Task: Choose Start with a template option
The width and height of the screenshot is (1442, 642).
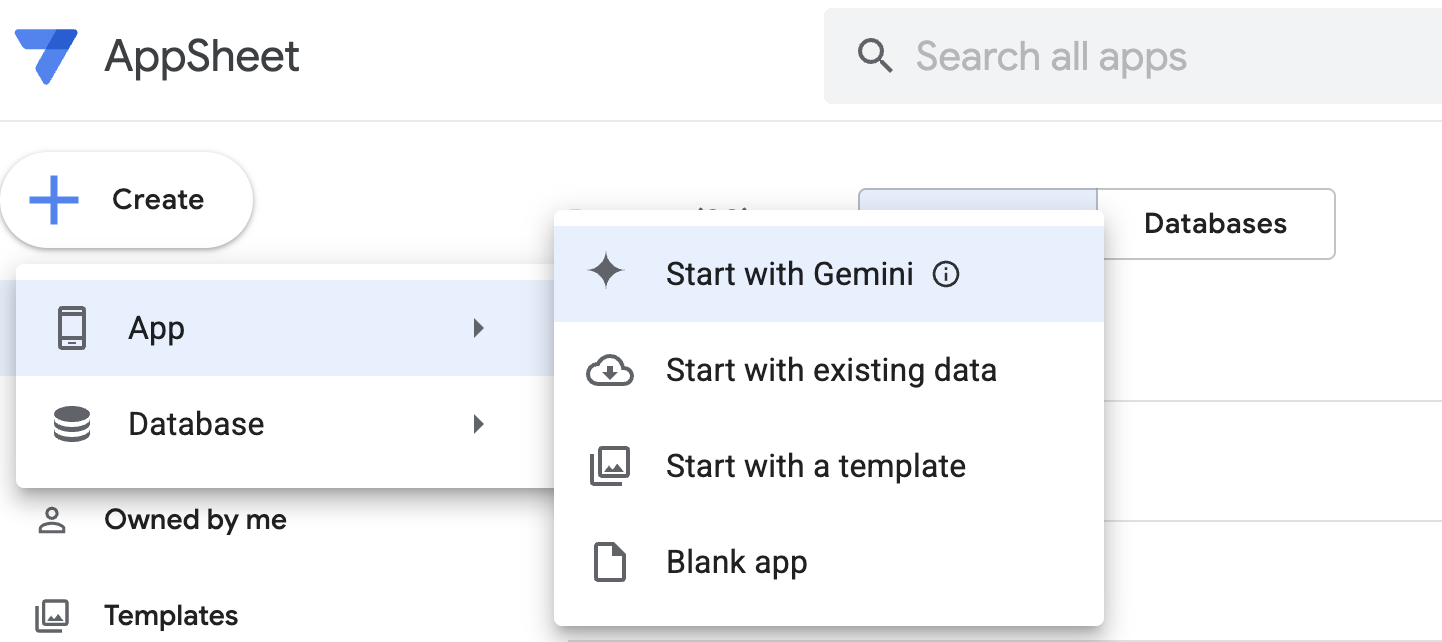Action: click(815, 466)
